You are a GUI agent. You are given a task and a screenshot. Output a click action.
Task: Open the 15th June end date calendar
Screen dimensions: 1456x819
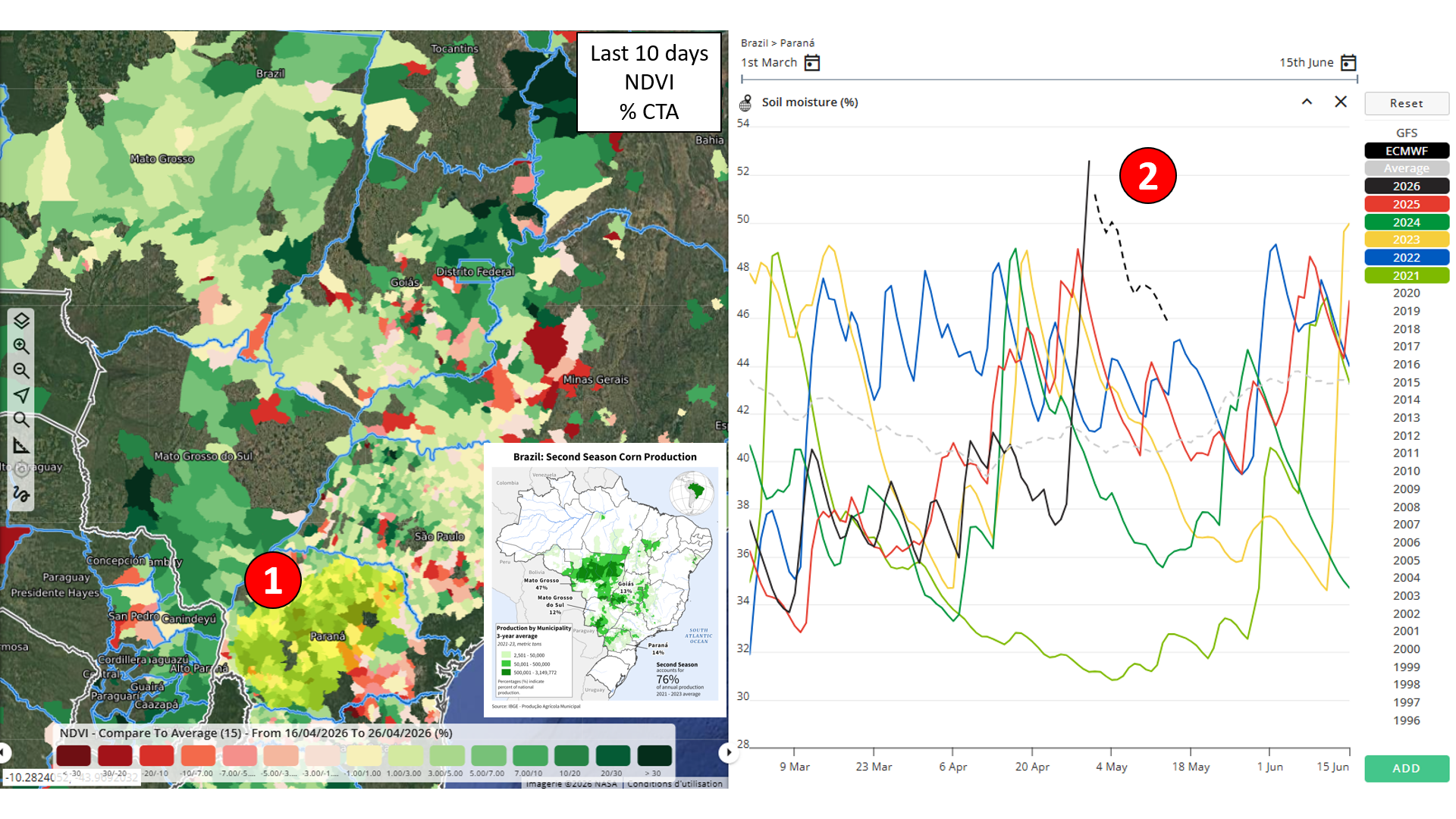point(1348,63)
